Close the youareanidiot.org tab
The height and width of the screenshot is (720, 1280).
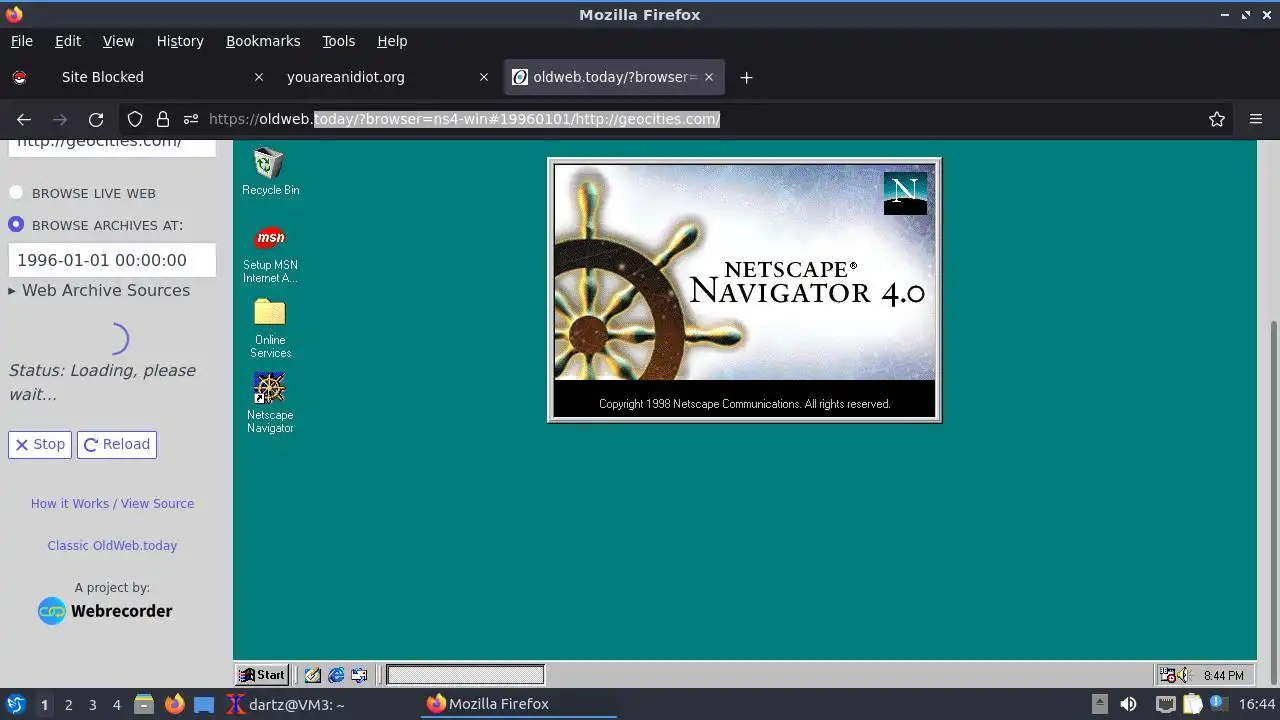point(484,77)
